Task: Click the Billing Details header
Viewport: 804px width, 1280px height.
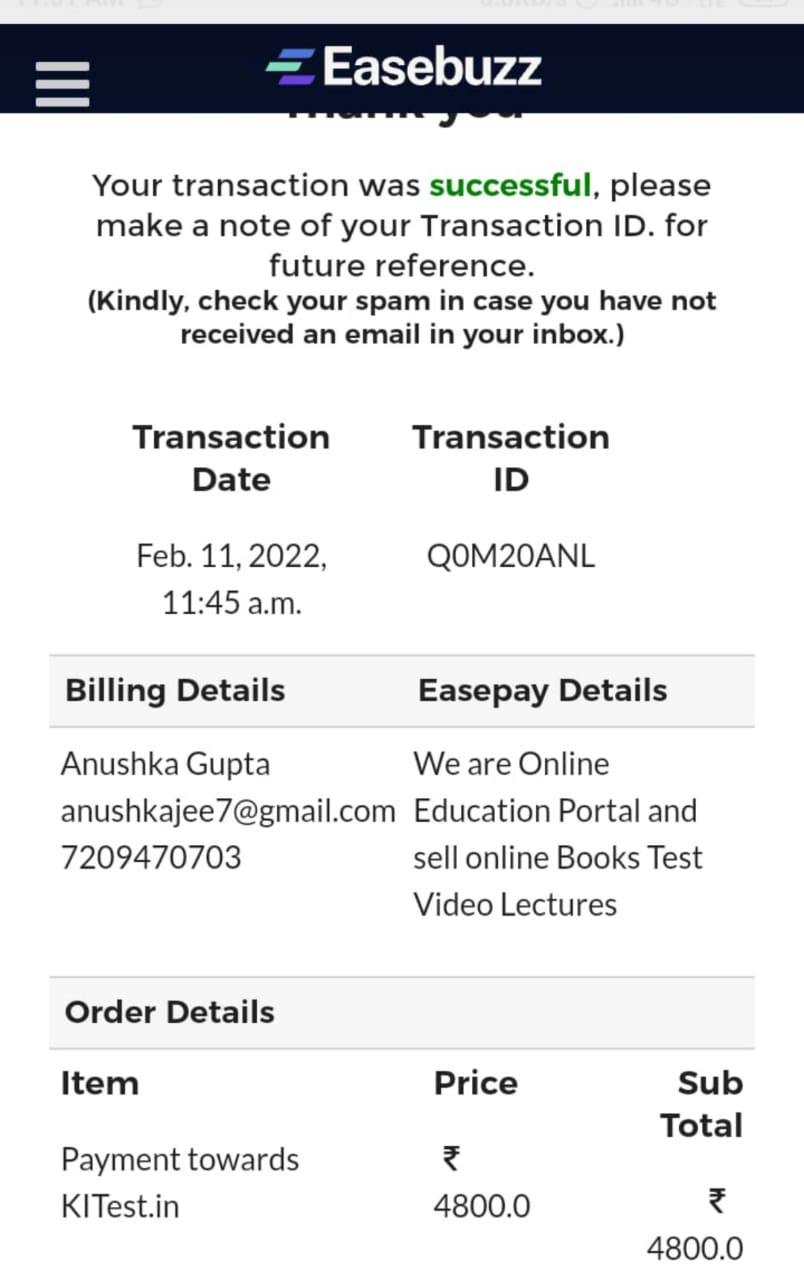Action: tap(175, 691)
